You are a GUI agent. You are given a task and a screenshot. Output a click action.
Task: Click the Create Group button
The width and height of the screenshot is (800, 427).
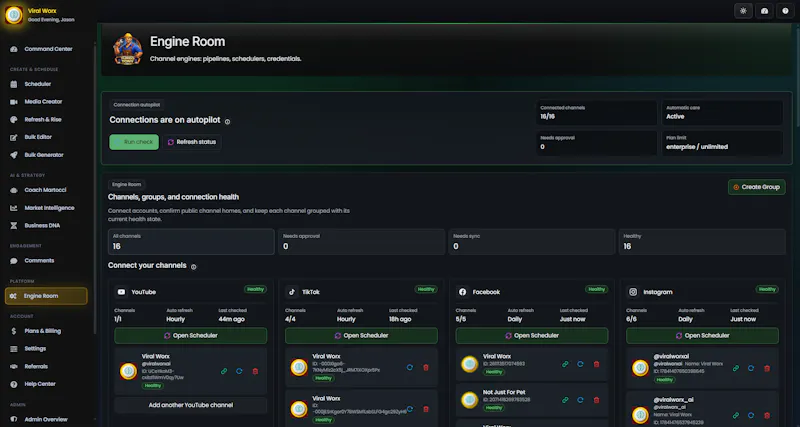point(757,187)
